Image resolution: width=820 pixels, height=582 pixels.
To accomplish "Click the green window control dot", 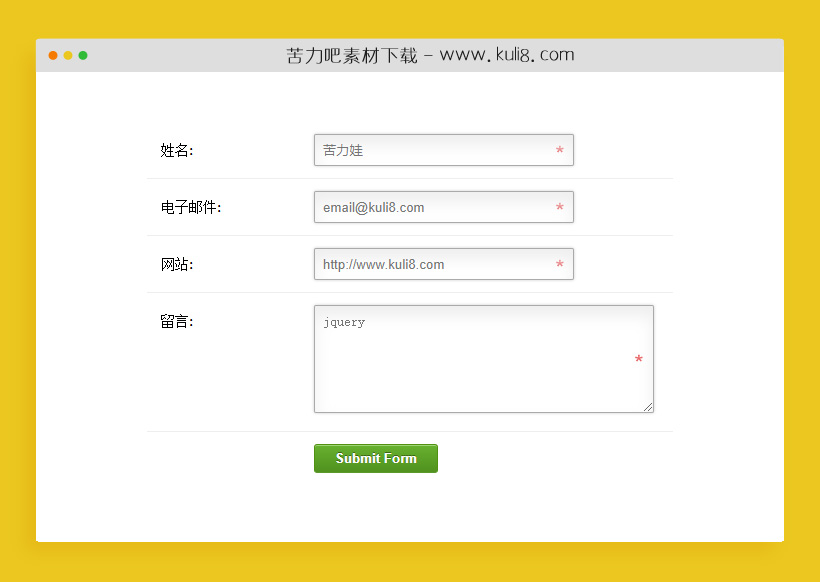I will click(82, 56).
